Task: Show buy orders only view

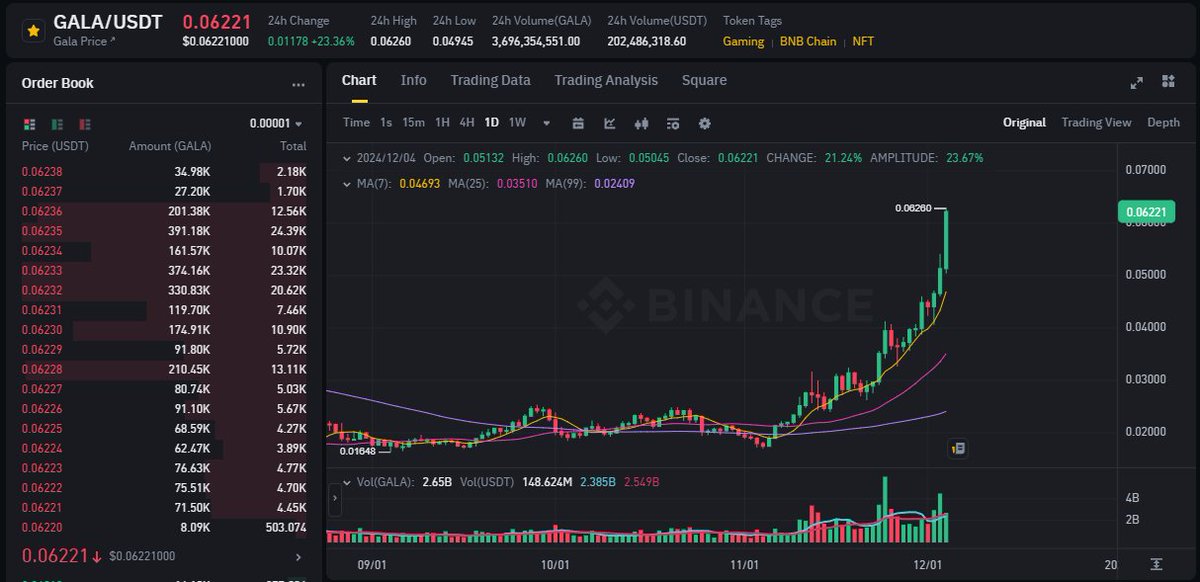Action: 58,124
